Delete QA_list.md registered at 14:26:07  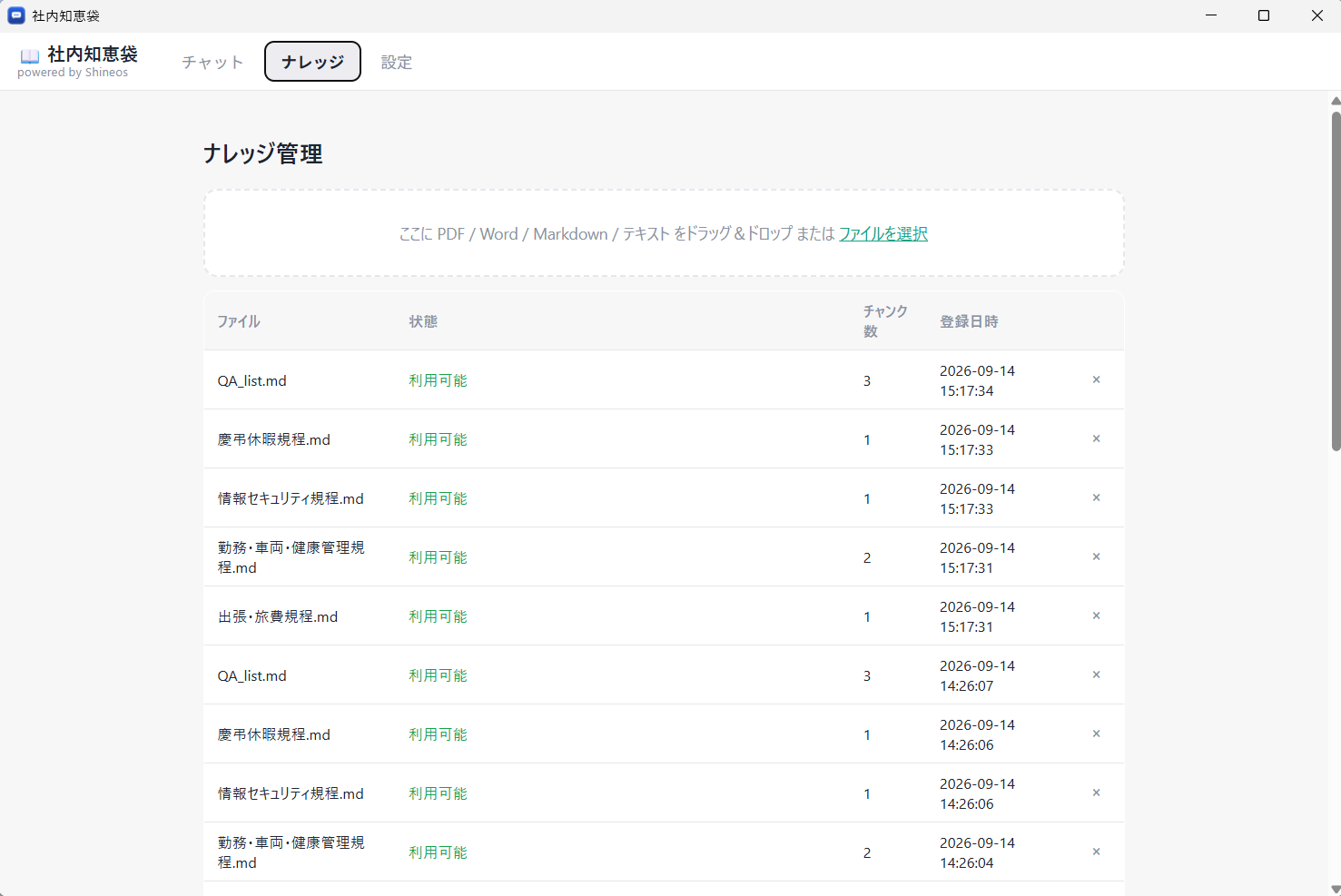point(1096,674)
